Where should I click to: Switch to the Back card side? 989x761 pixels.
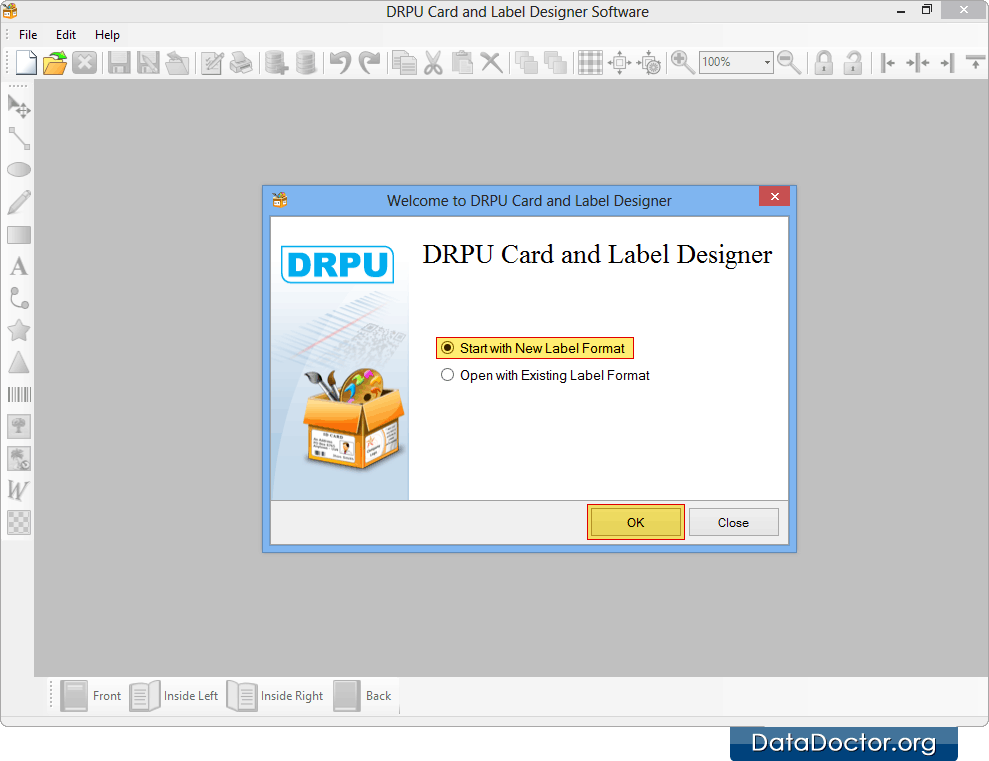point(362,695)
